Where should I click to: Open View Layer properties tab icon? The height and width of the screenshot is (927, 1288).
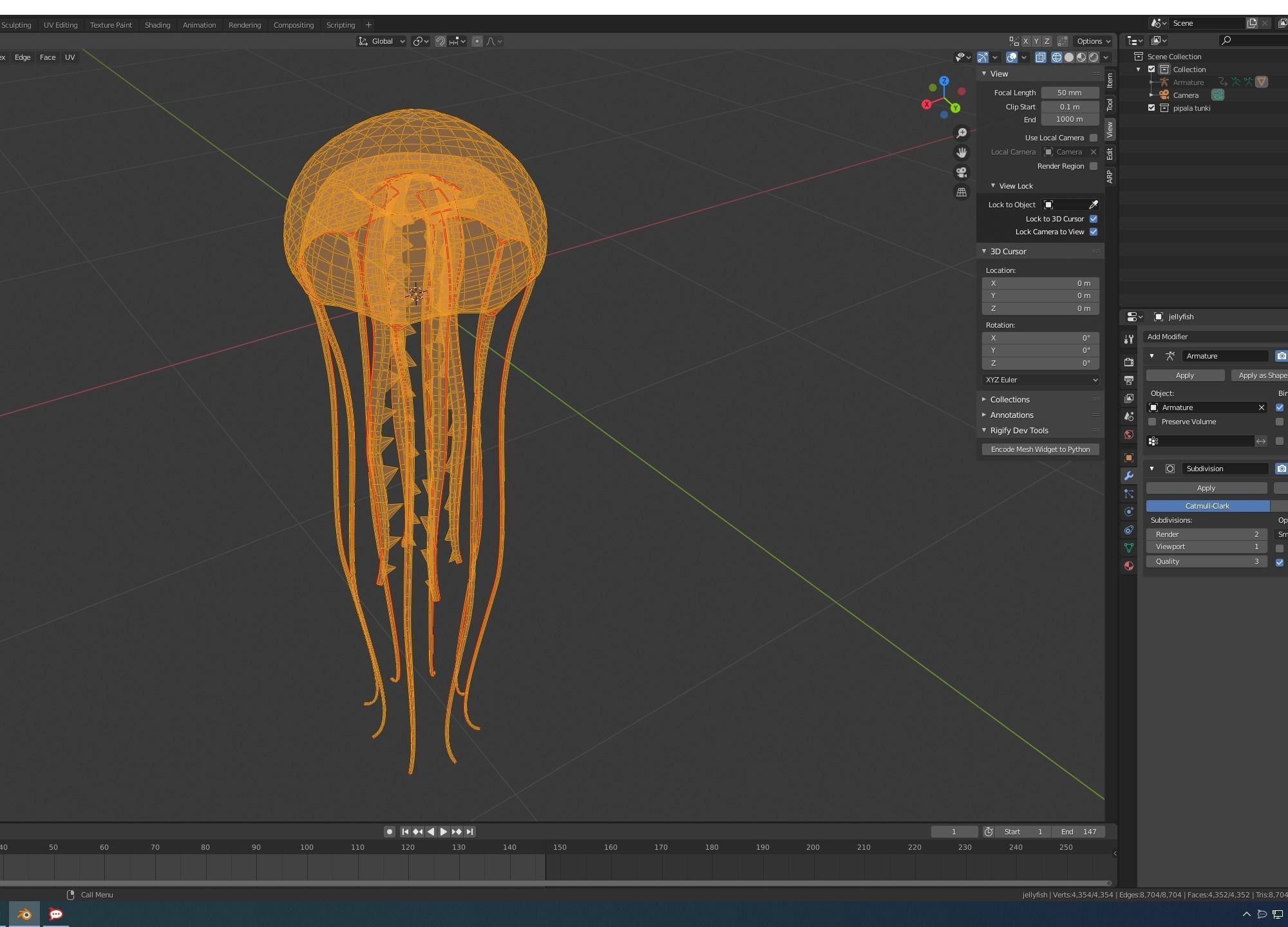1129,398
